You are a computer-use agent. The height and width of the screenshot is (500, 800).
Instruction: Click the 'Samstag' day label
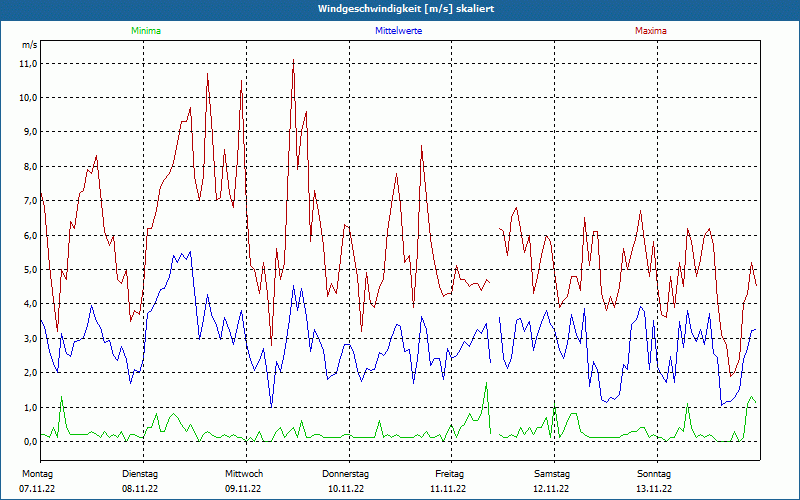[x=552, y=474]
